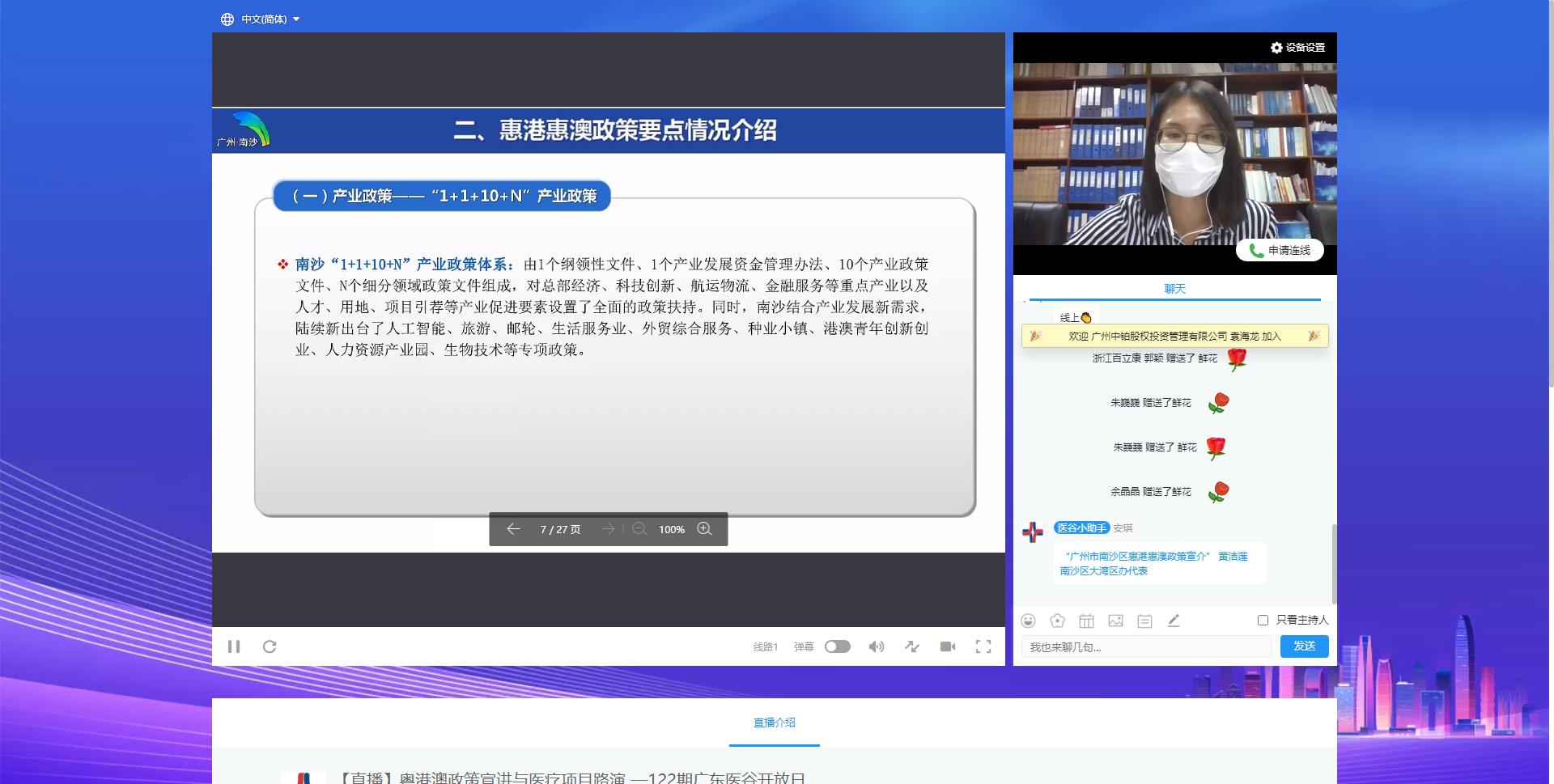1554x784 pixels.
Task: Enter fullscreen mode
Action: (983, 646)
